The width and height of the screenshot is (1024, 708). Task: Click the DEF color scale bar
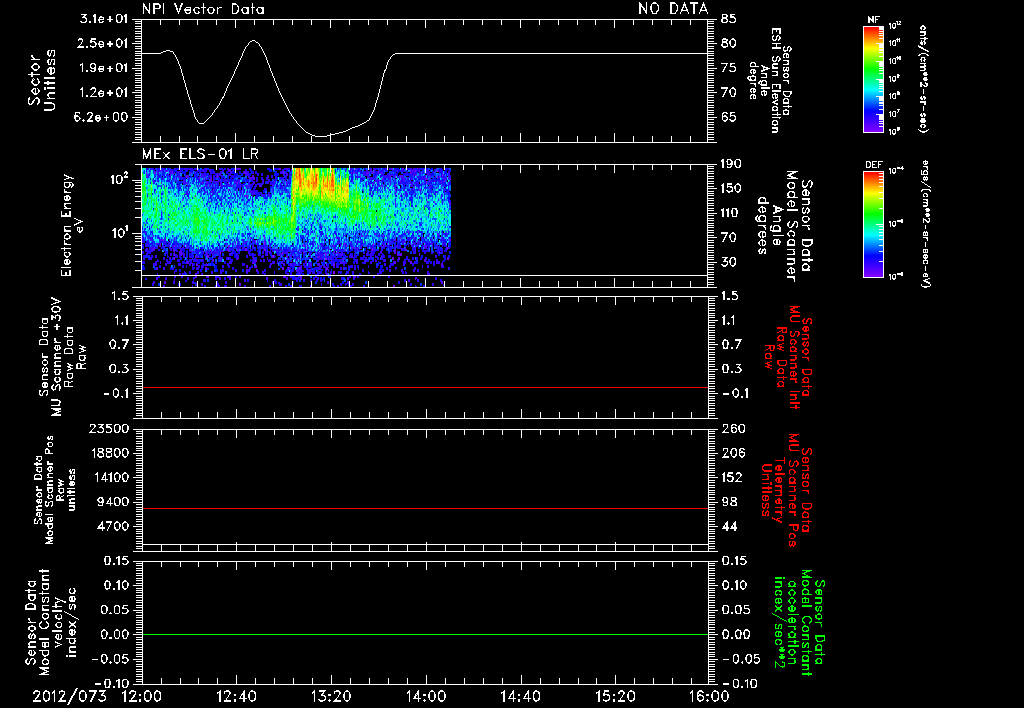873,224
